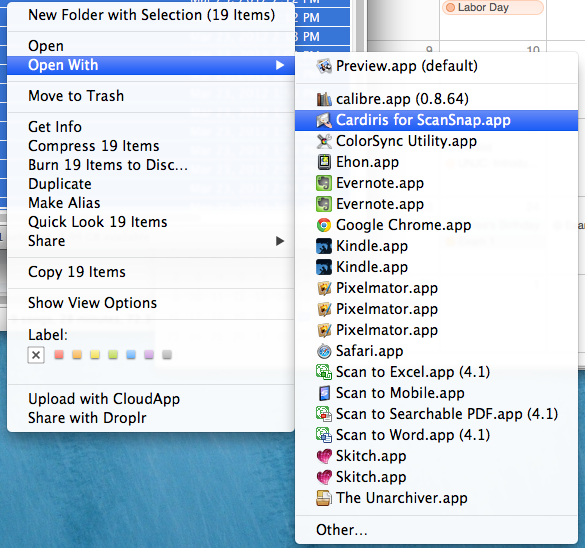Choose Open from the context menu
Viewport: 585px width, 548px height.
(151, 46)
